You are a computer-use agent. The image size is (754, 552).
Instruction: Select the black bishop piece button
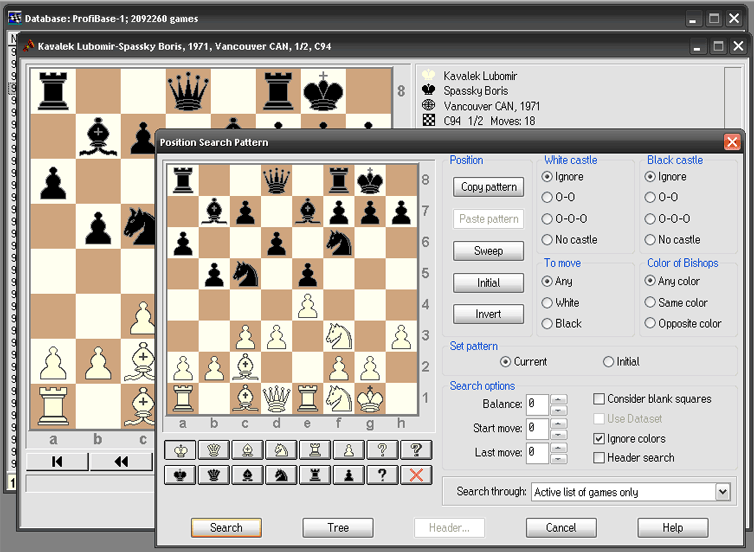(247, 475)
